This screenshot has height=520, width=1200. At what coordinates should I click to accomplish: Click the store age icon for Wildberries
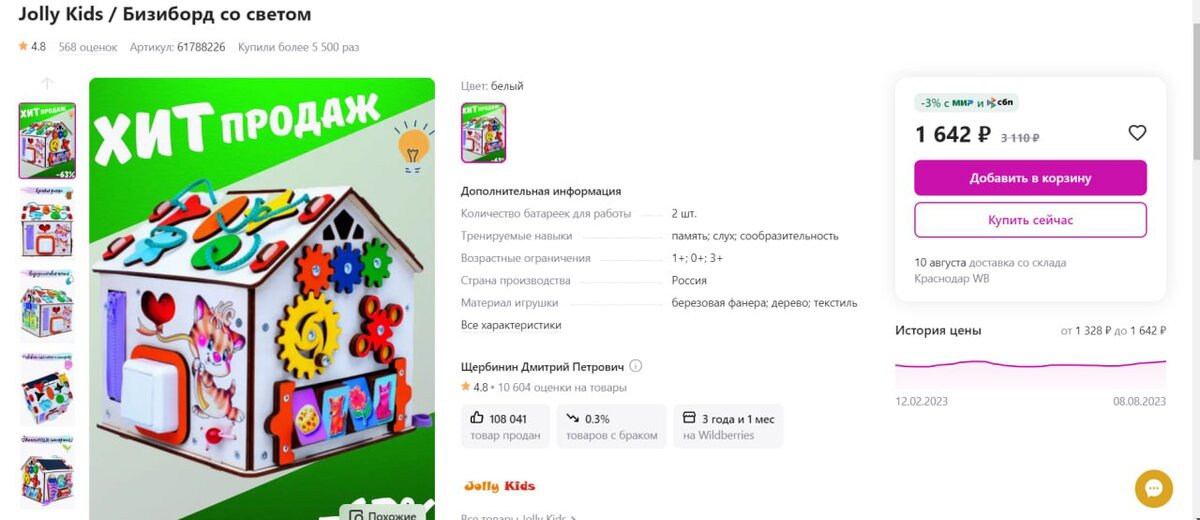click(x=689, y=419)
